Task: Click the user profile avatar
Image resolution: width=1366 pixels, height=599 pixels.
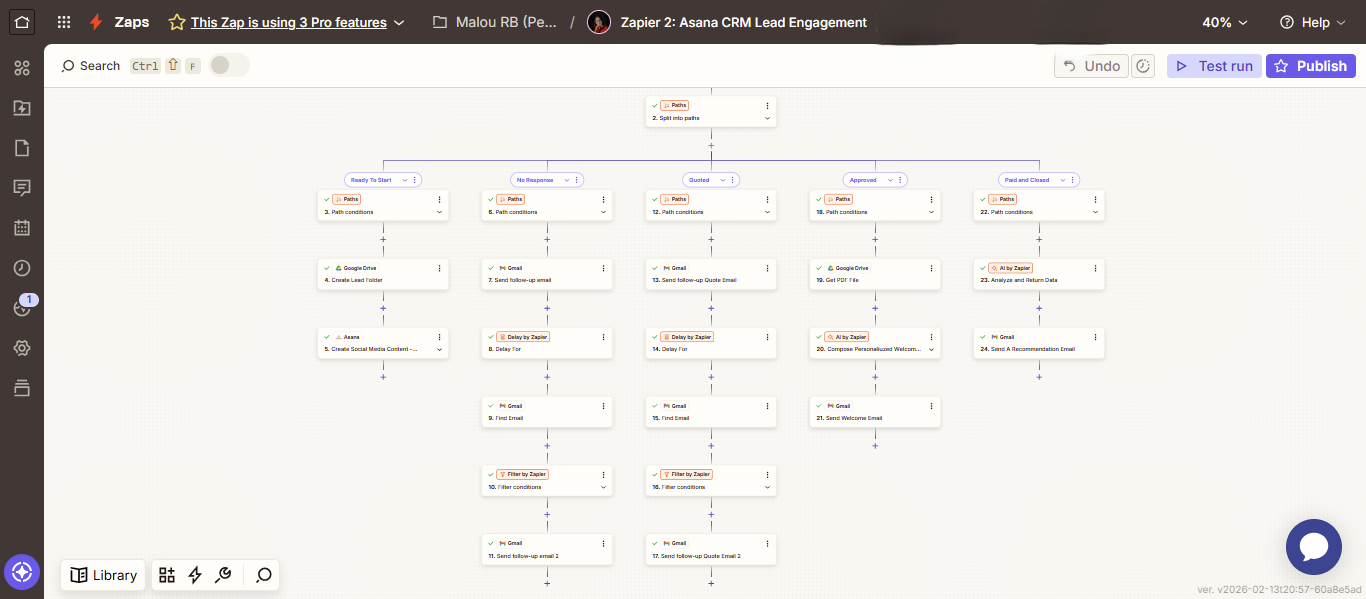Action: coord(599,22)
